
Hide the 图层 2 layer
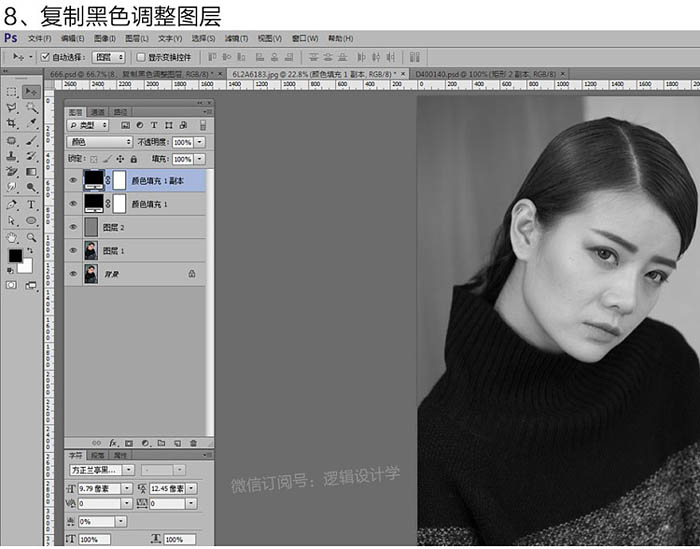pos(73,227)
